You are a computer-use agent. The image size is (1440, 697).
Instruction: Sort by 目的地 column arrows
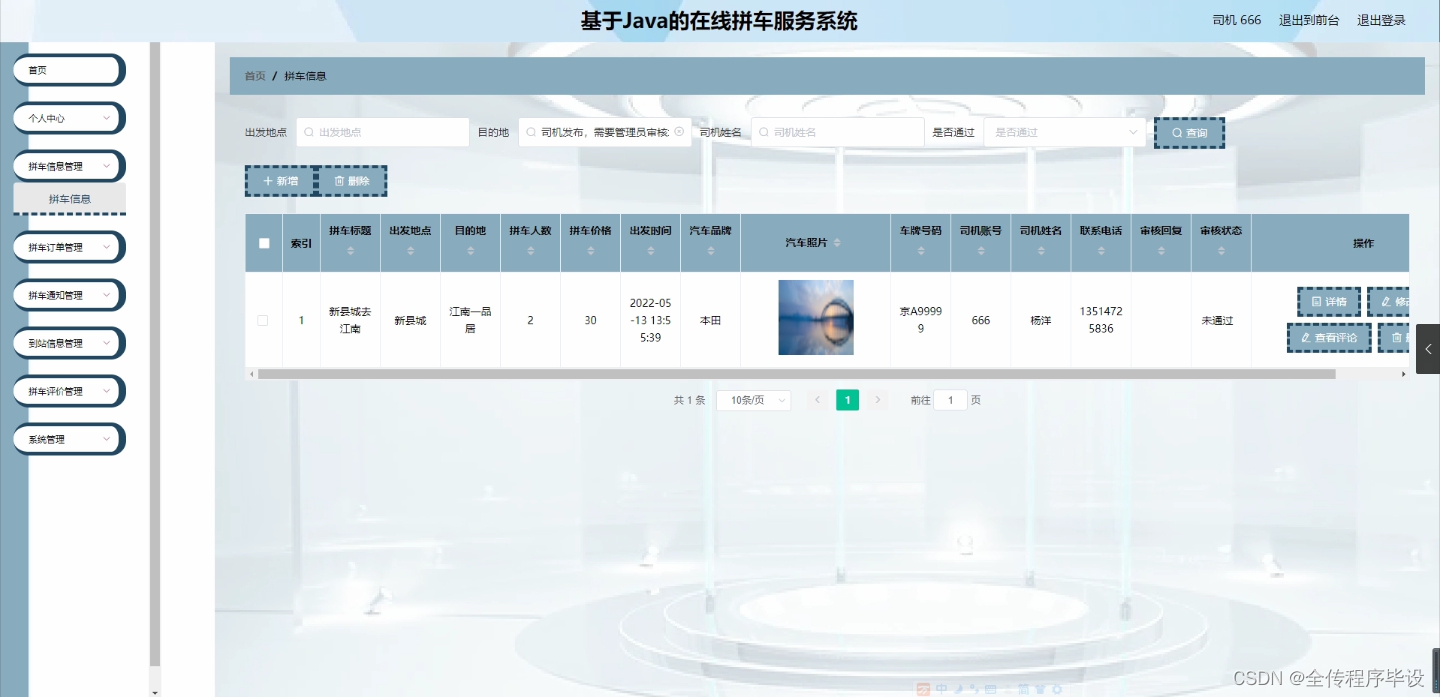click(x=470, y=251)
